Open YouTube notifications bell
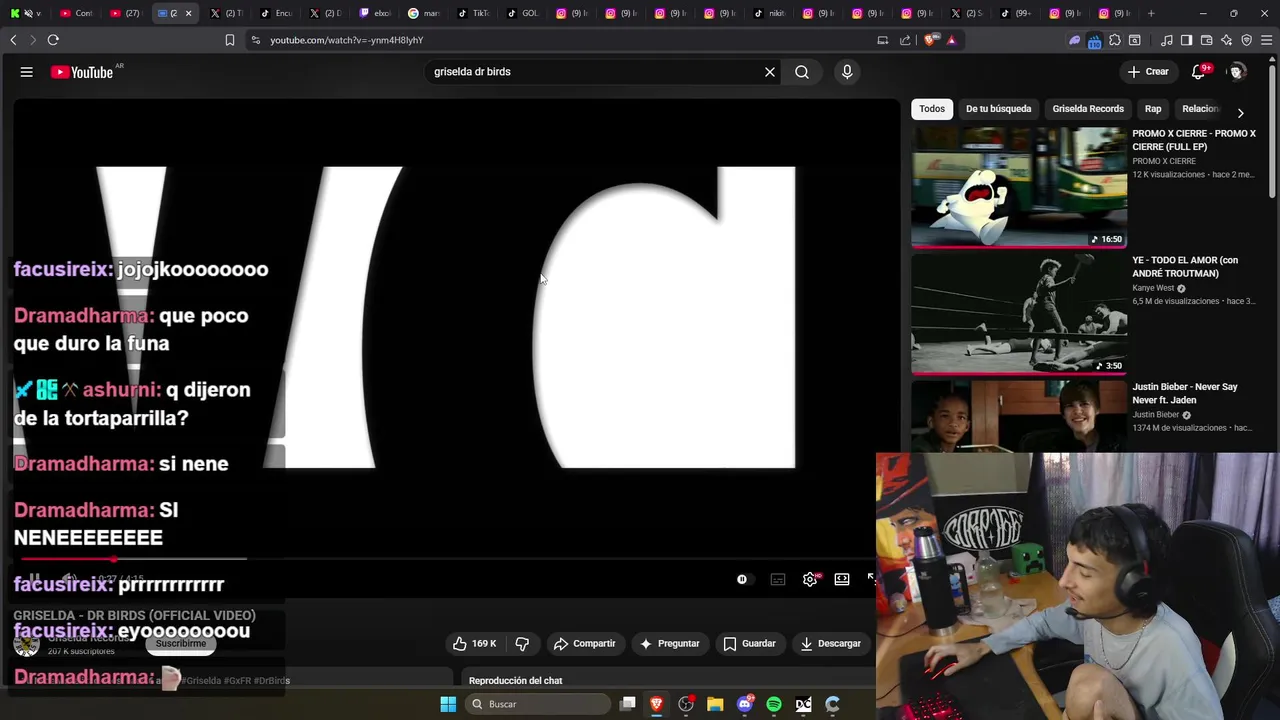The width and height of the screenshot is (1280, 720). point(1199,72)
